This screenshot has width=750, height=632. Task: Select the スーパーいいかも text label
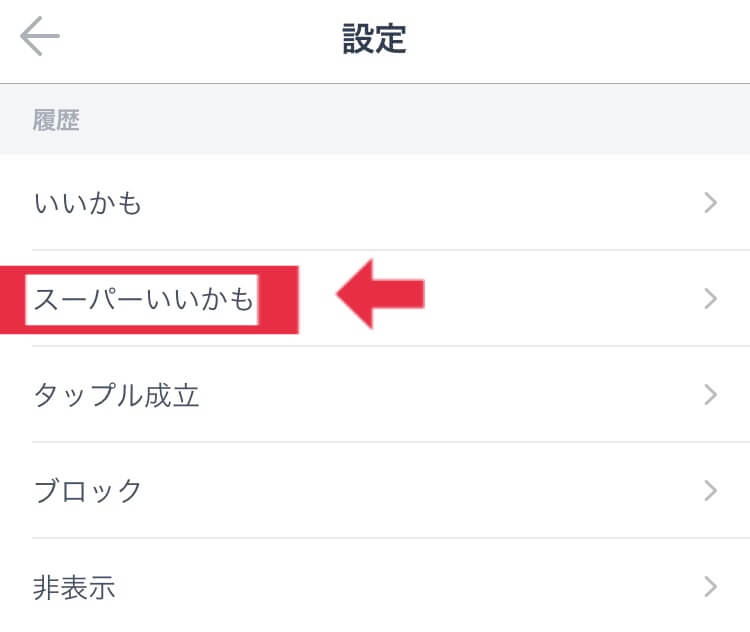click(144, 298)
